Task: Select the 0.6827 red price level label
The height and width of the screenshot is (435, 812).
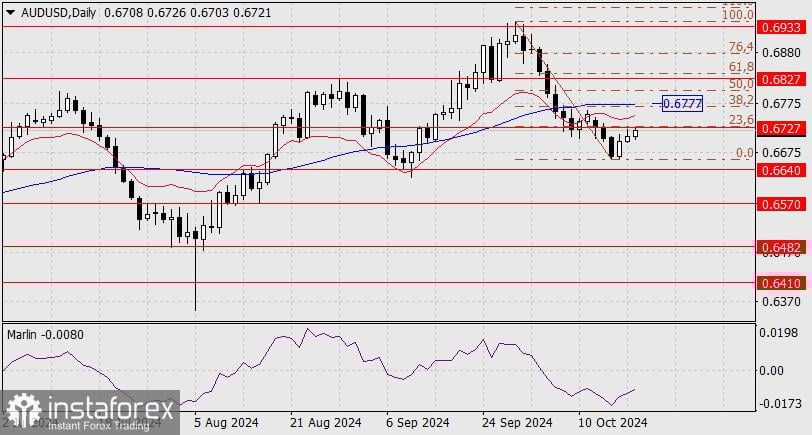Action: click(x=782, y=80)
